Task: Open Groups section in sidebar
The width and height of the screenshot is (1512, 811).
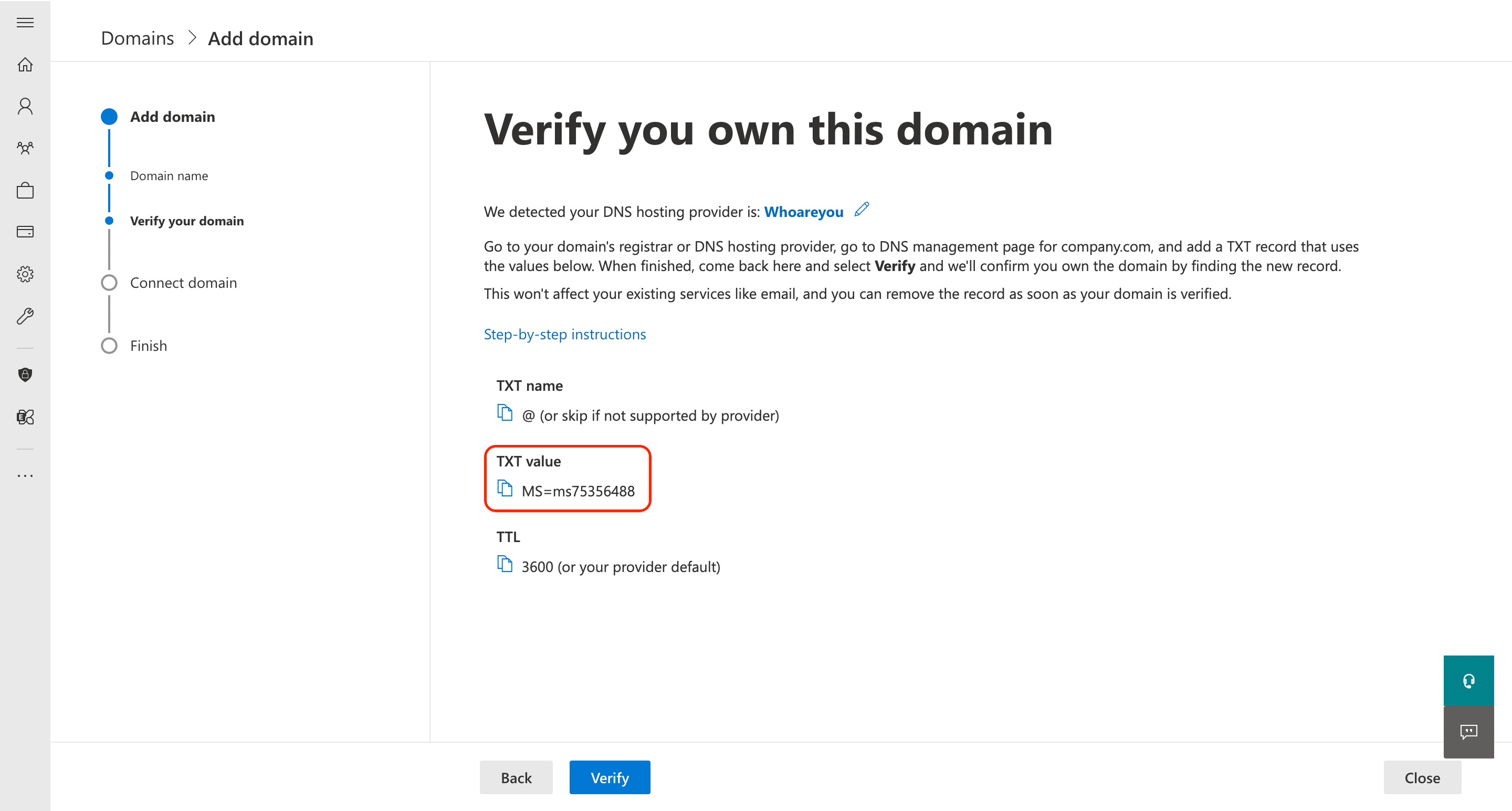Action: (25, 148)
